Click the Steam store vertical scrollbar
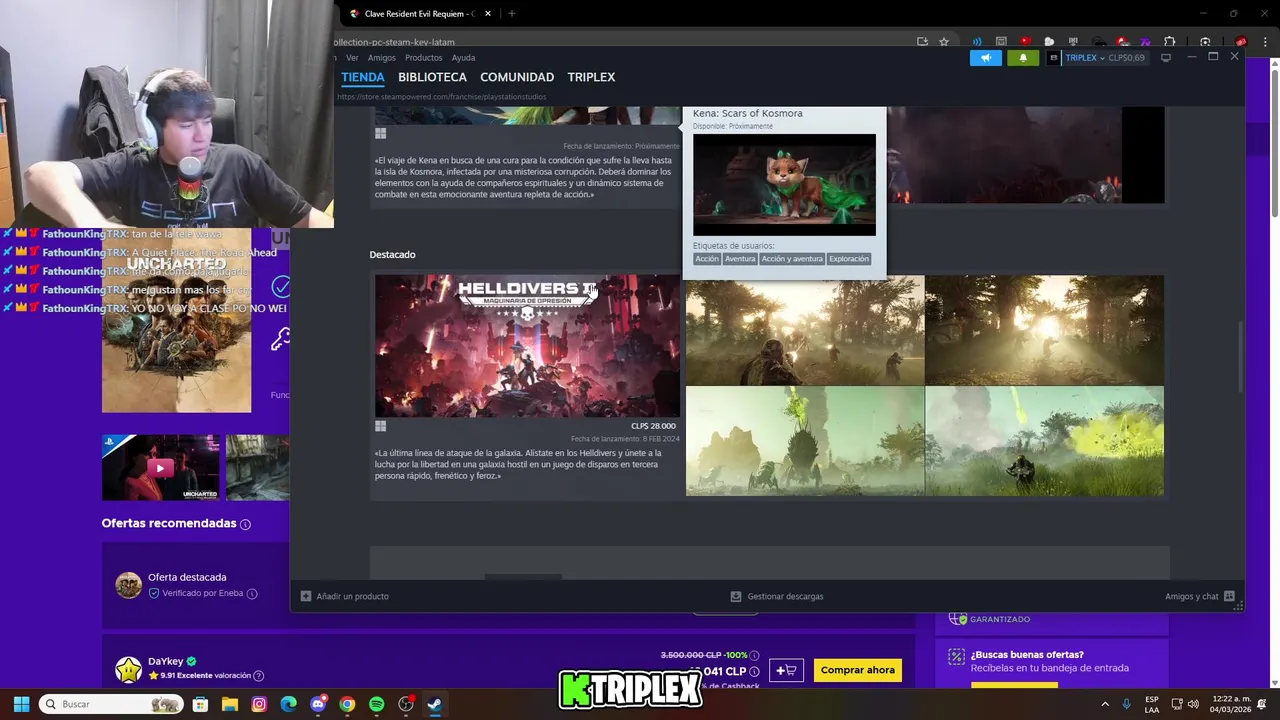This screenshot has height=720, width=1280. point(1239,358)
